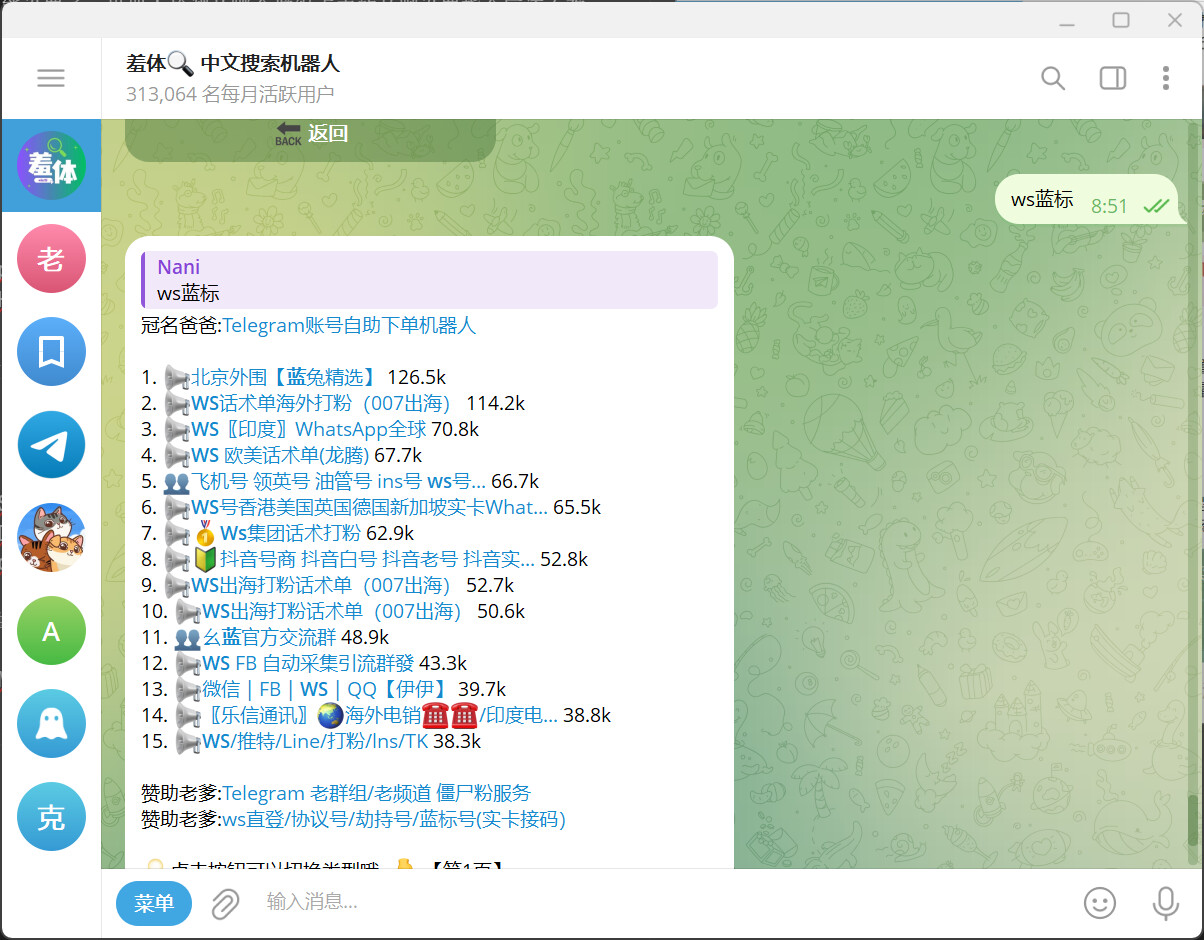This screenshot has width=1204, height=940.
Task: Click the 菜单 bot menu button
Action: pyautogui.click(x=154, y=903)
